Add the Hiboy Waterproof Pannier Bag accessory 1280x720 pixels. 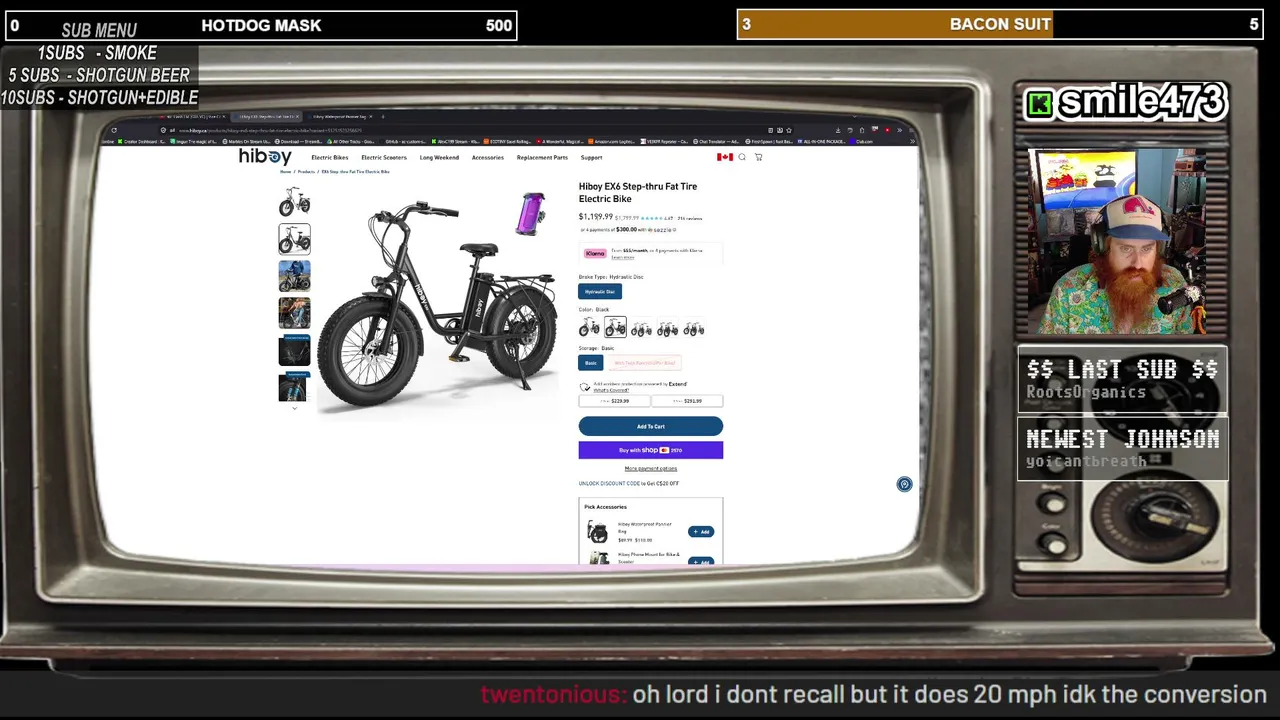pos(701,532)
